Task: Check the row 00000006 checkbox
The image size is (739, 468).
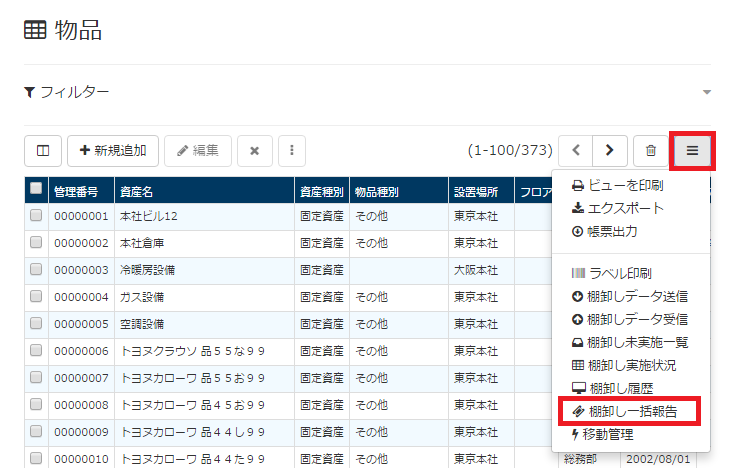Action: point(36,350)
